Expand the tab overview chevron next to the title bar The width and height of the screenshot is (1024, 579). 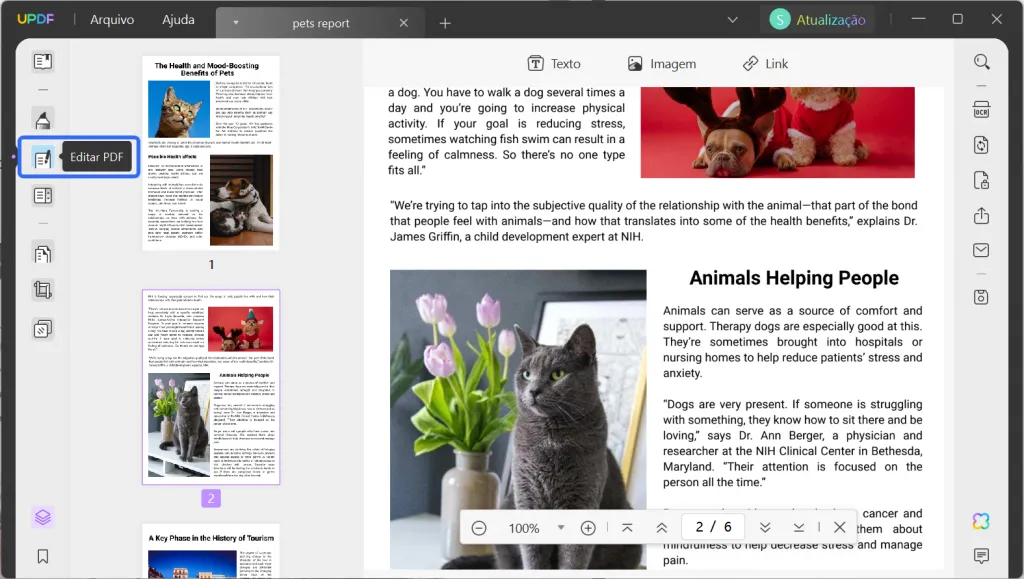point(733,18)
